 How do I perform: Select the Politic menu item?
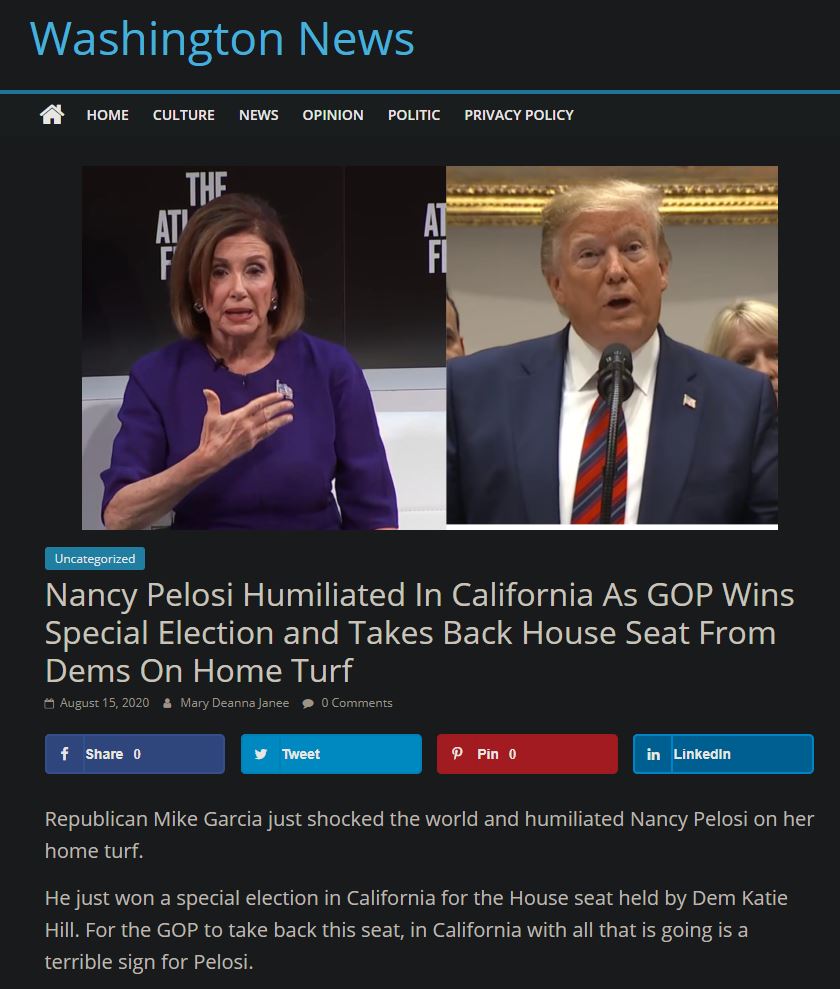pyautogui.click(x=414, y=115)
